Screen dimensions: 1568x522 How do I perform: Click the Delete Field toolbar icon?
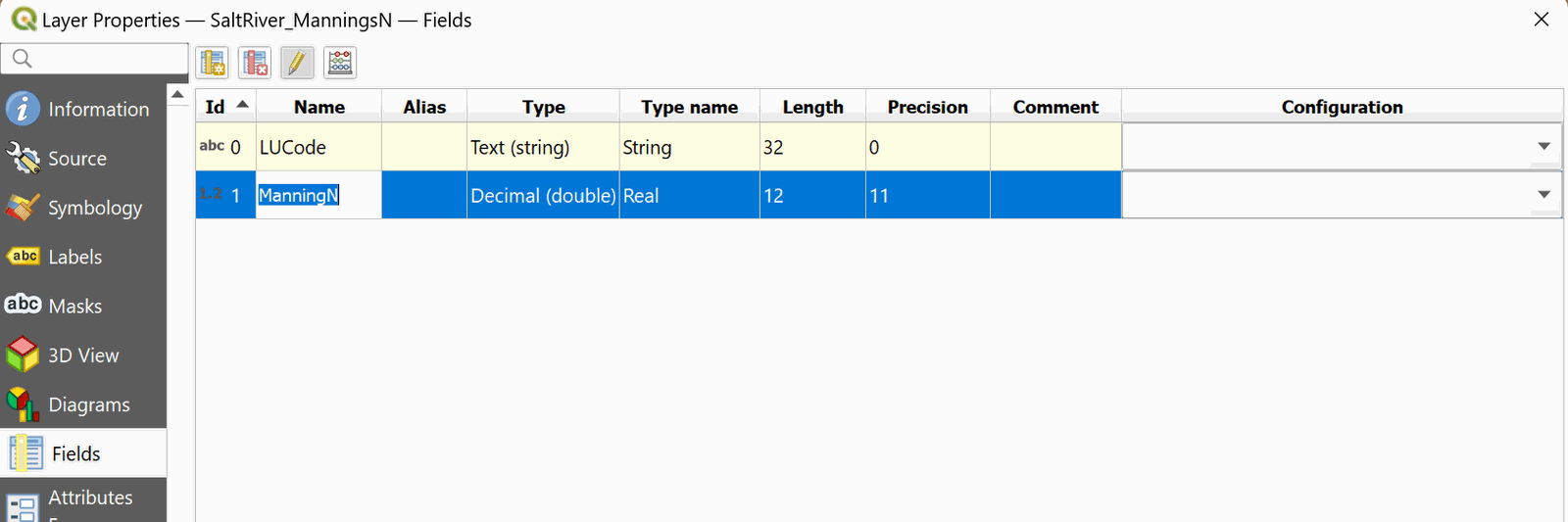point(255,63)
